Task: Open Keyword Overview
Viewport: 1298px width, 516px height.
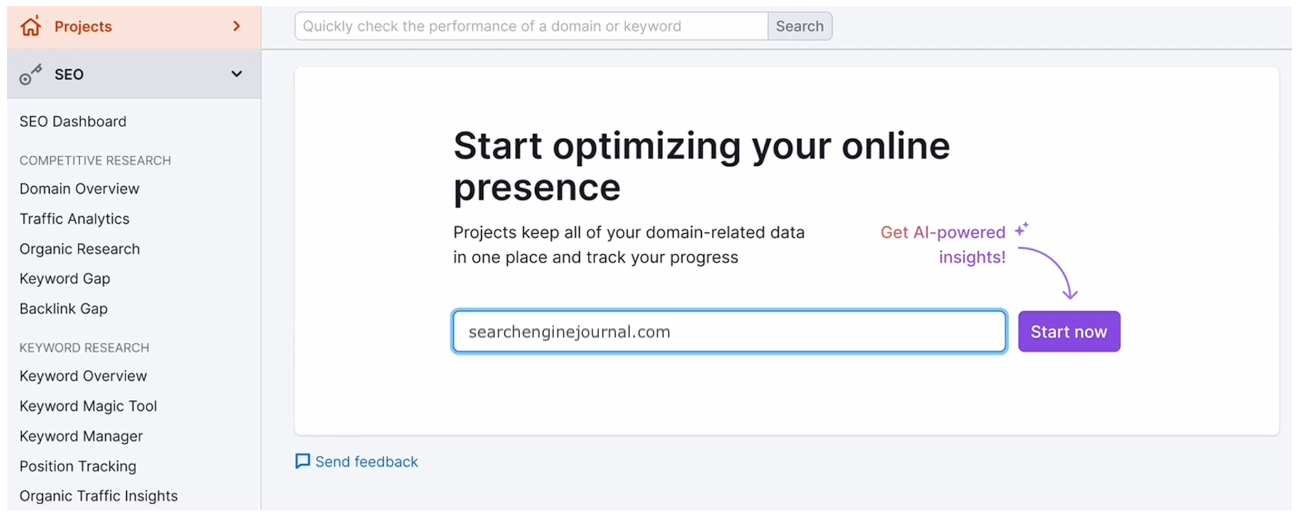Action: (83, 376)
